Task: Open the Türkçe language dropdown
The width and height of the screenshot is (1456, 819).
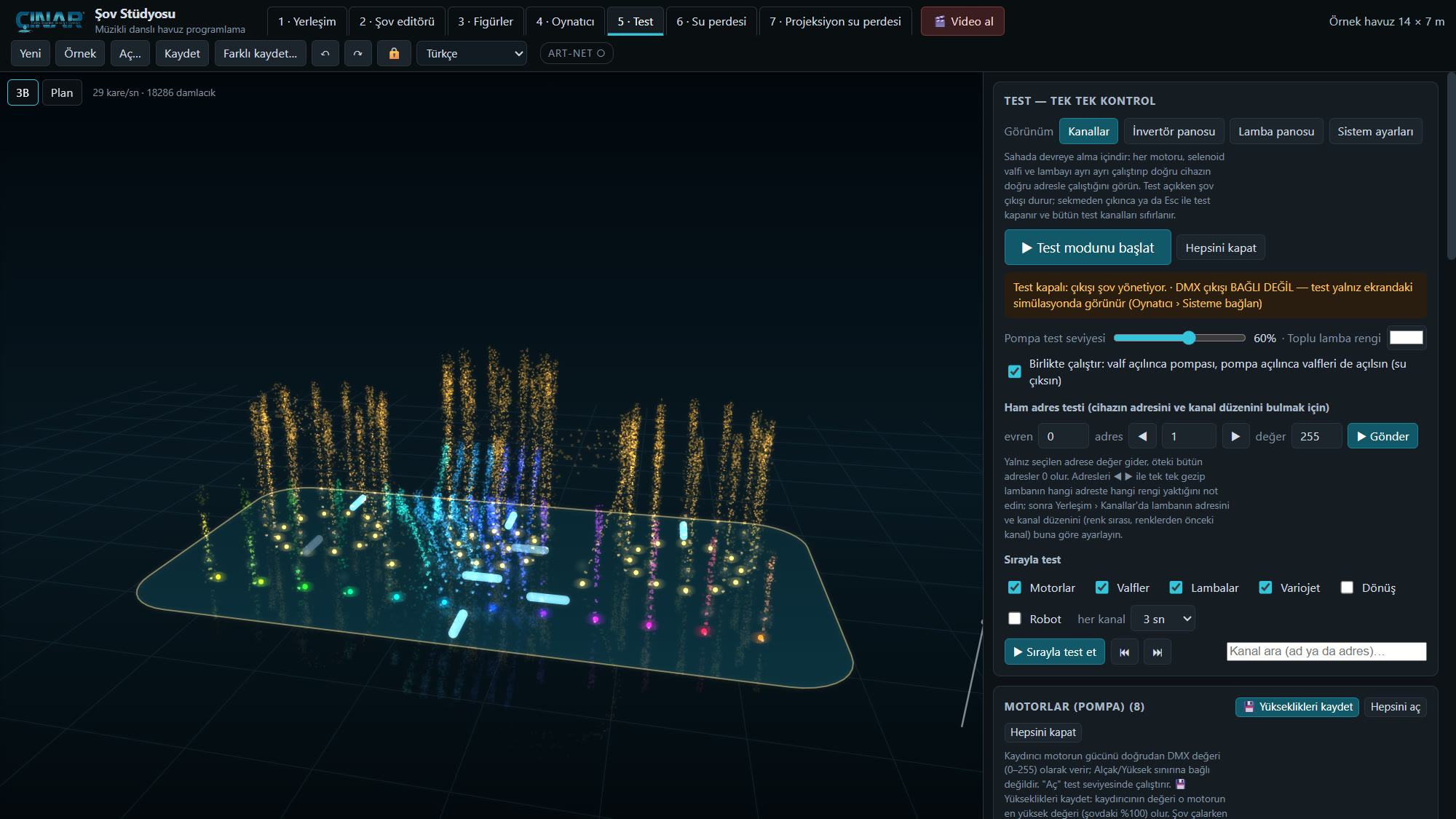Action: click(472, 53)
